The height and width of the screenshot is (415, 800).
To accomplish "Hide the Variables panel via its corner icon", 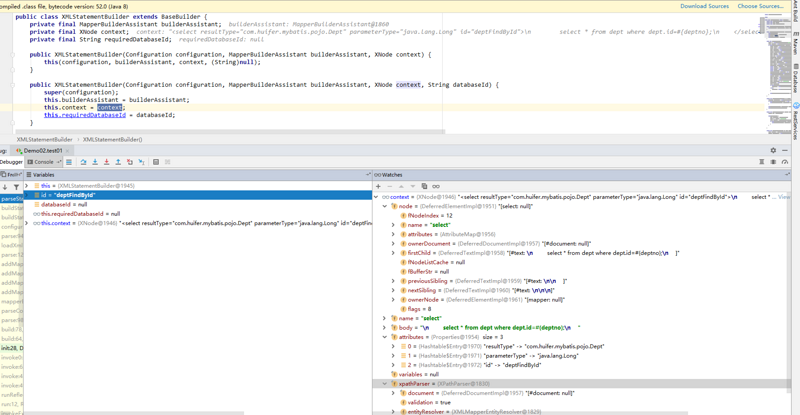I will (x=368, y=175).
